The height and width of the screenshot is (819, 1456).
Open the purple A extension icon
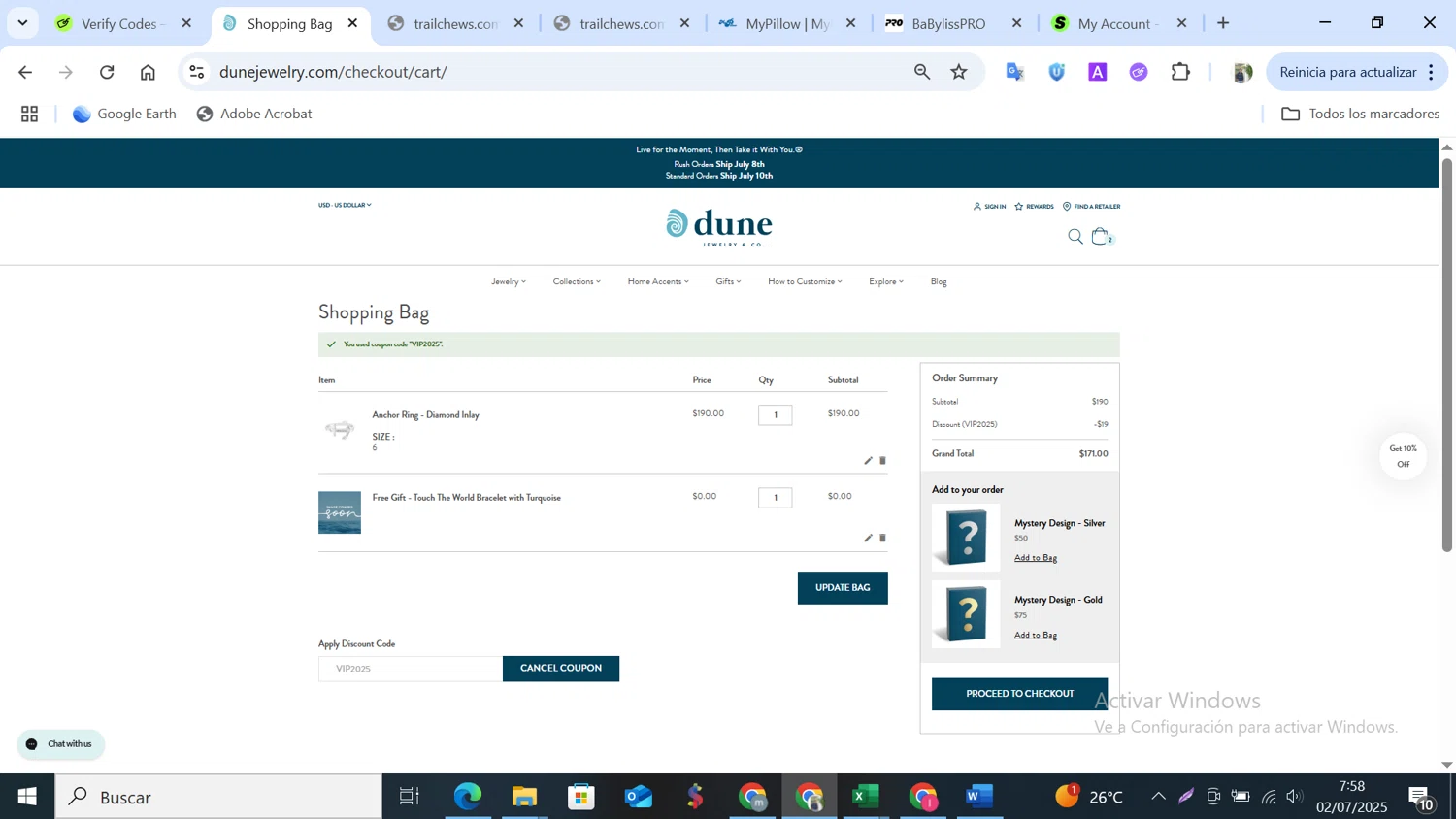1098,72
